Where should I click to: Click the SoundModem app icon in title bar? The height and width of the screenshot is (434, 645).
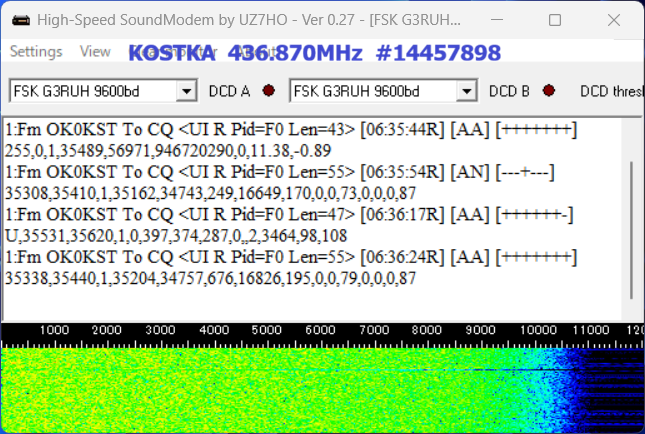[21, 20]
